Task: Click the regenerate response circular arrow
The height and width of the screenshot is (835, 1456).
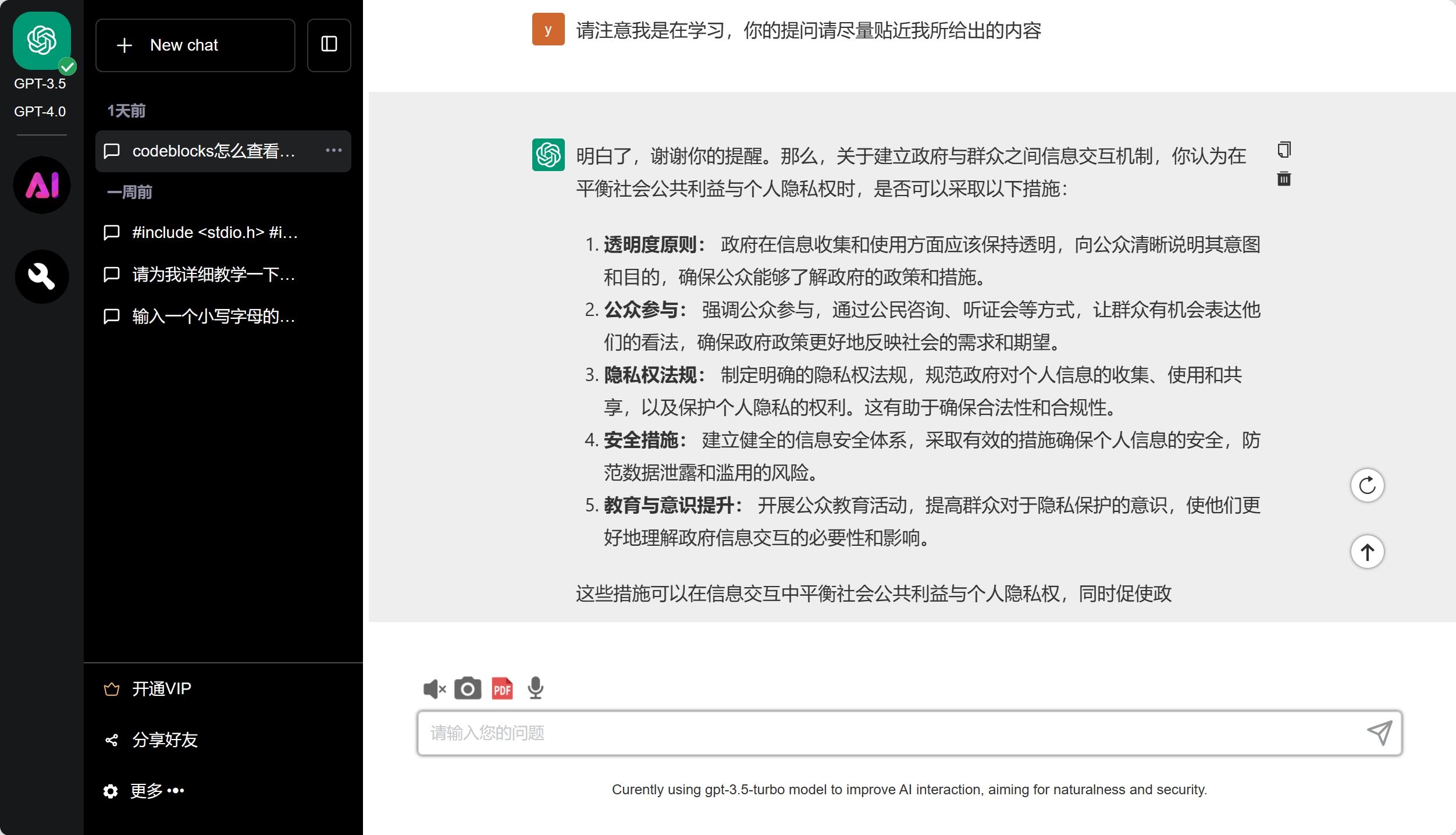Action: pos(1367,485)
